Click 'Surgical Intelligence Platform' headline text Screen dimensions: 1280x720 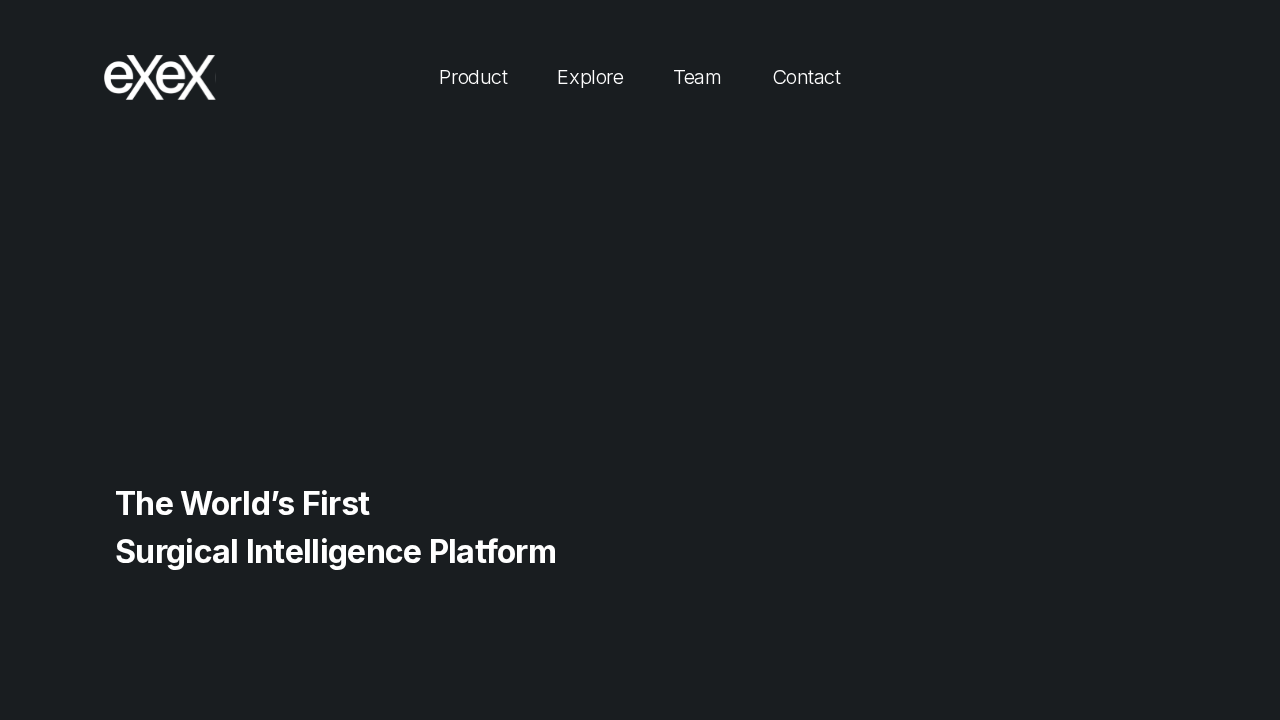(x=335, y=551)
